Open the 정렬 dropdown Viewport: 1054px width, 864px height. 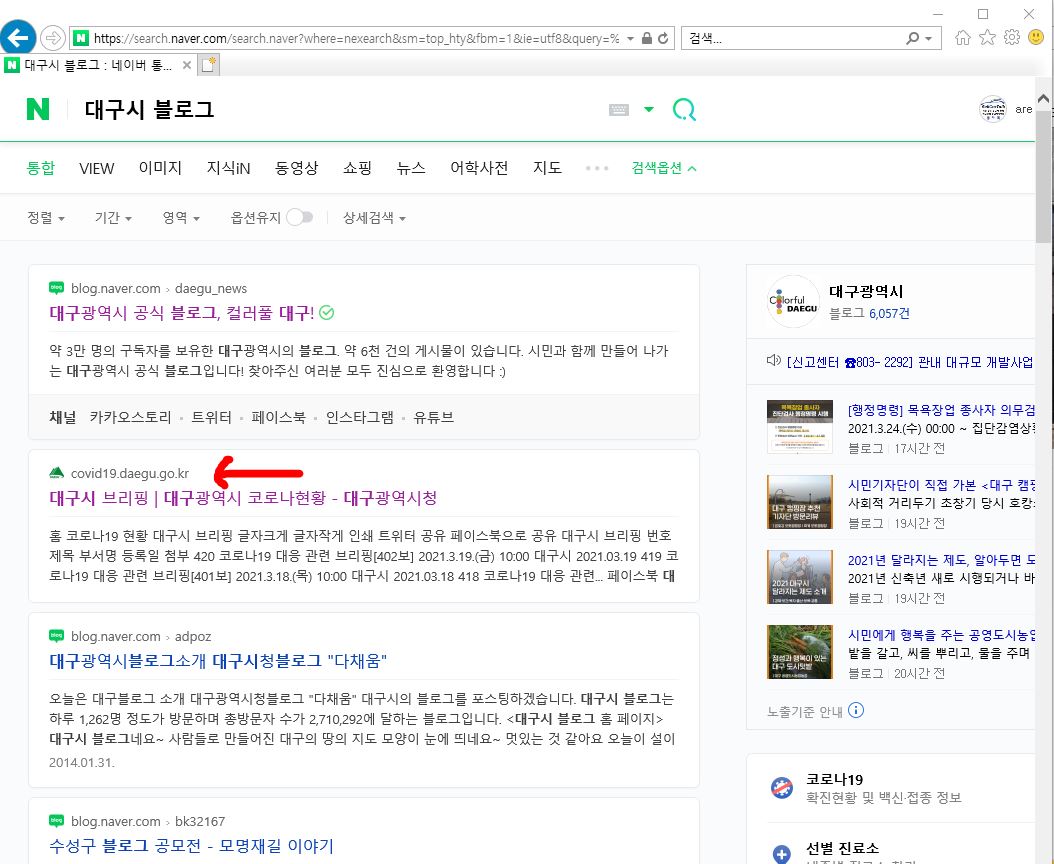point(46,218)
